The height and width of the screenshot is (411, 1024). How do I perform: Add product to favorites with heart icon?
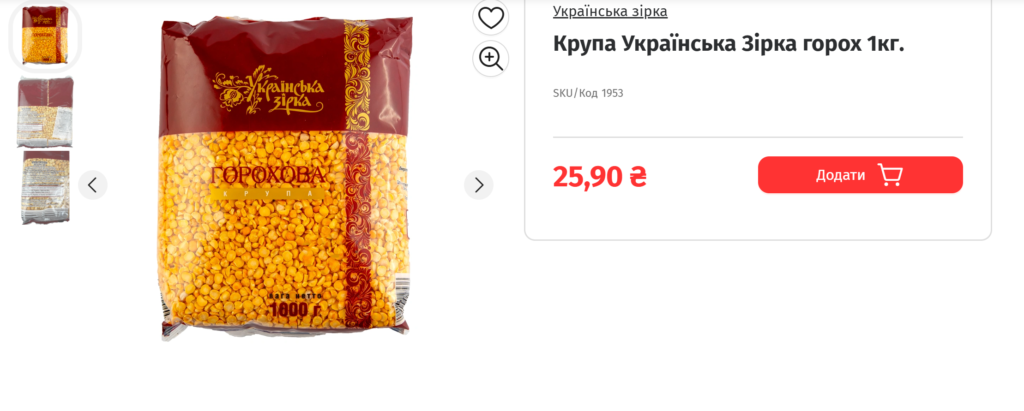pyautogui.click(x=490, y=18)
